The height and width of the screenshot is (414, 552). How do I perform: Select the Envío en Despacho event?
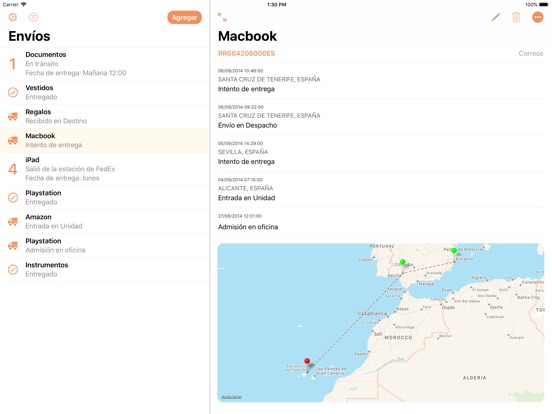pyautogui.click(x=381, y=117)
